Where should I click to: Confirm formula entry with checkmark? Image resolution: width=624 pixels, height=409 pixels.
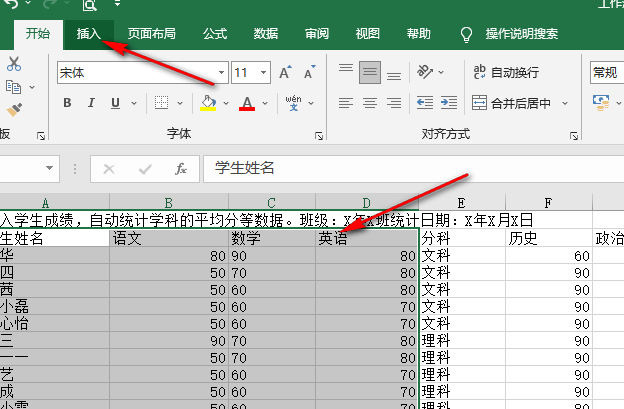click(145, 169)
